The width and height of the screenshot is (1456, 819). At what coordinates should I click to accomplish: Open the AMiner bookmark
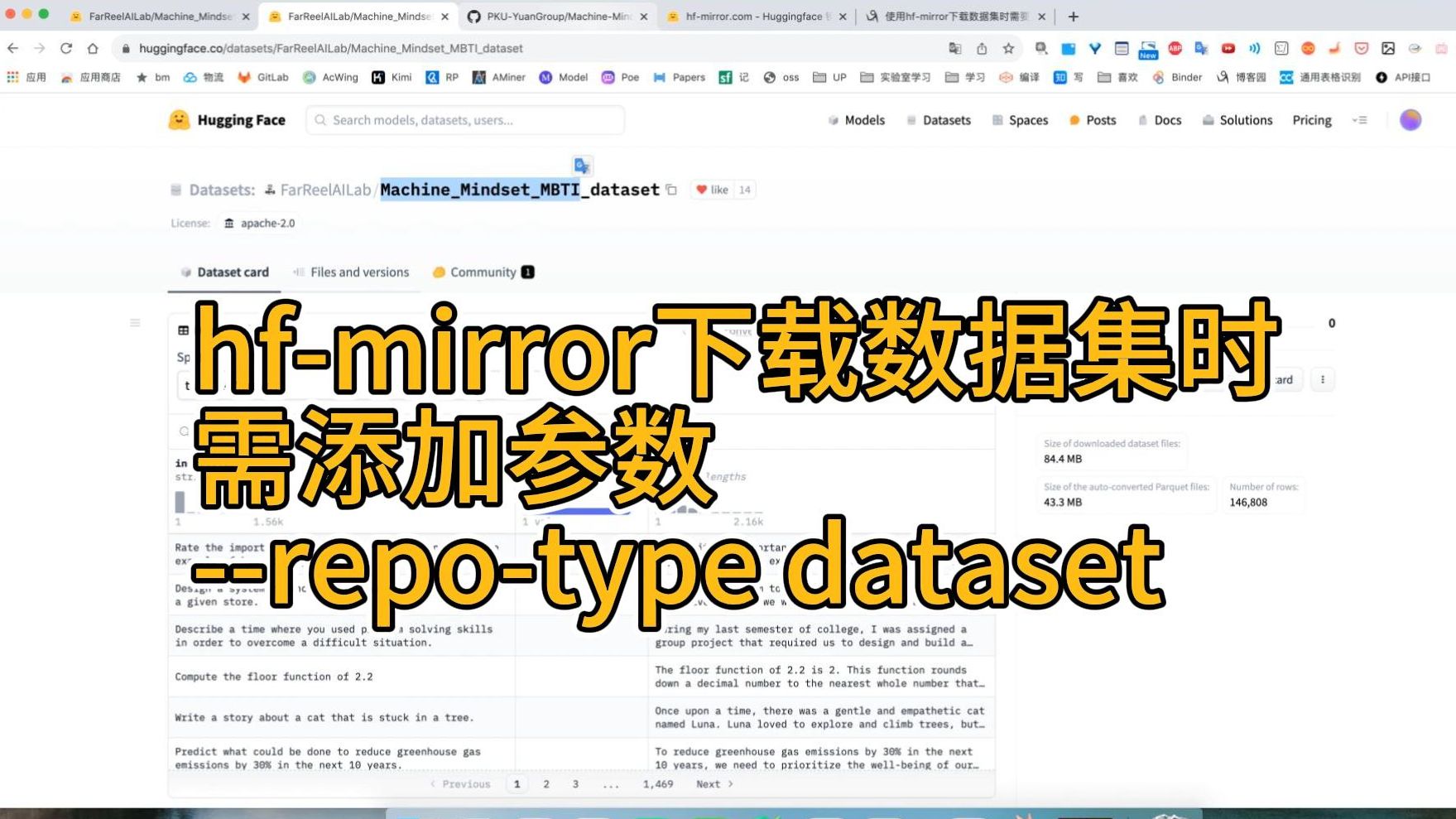499,77
